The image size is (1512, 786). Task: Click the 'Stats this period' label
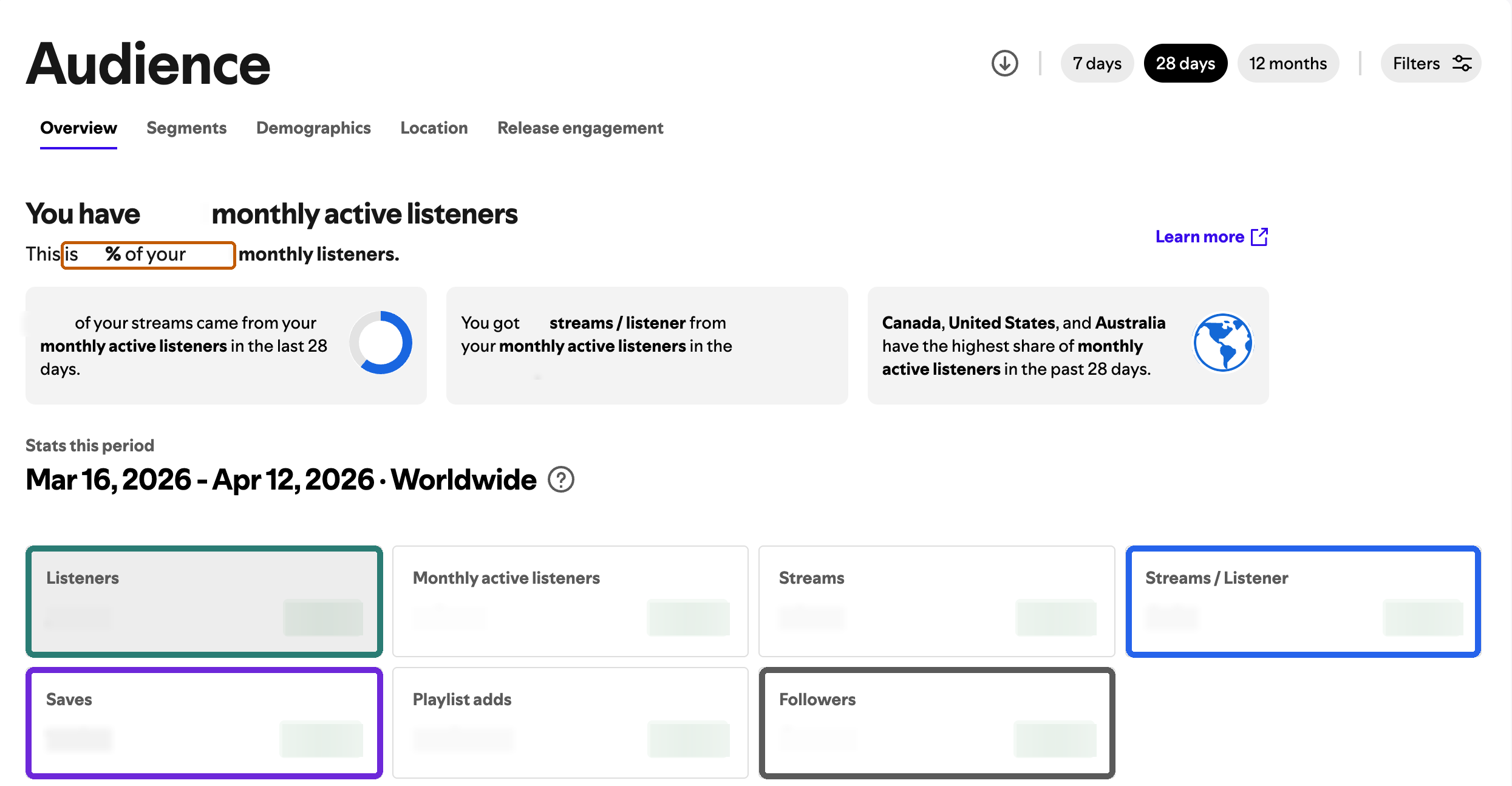pyautogui.click(x=90, y=445)
